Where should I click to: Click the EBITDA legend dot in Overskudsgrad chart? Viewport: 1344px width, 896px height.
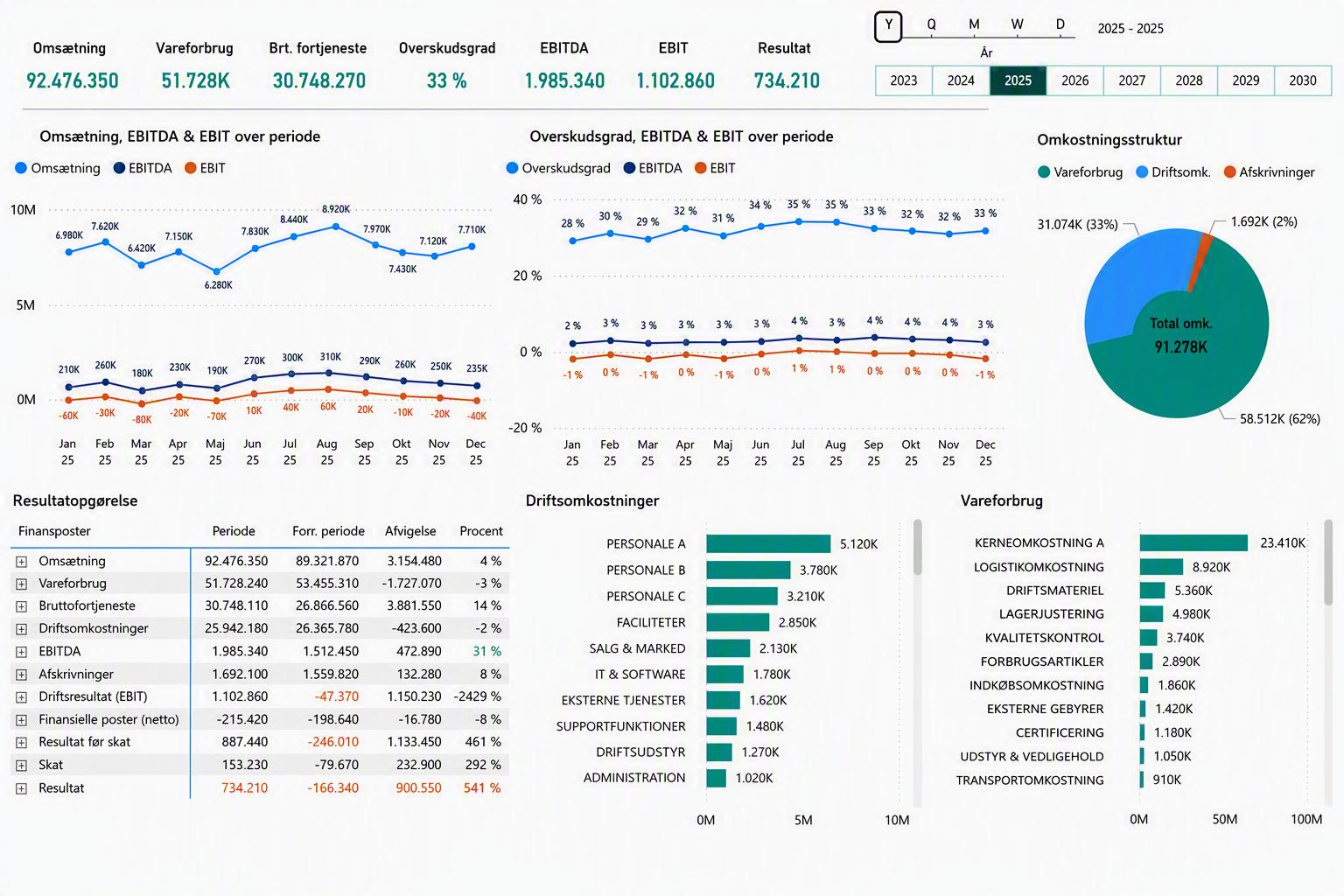(629, 168)
